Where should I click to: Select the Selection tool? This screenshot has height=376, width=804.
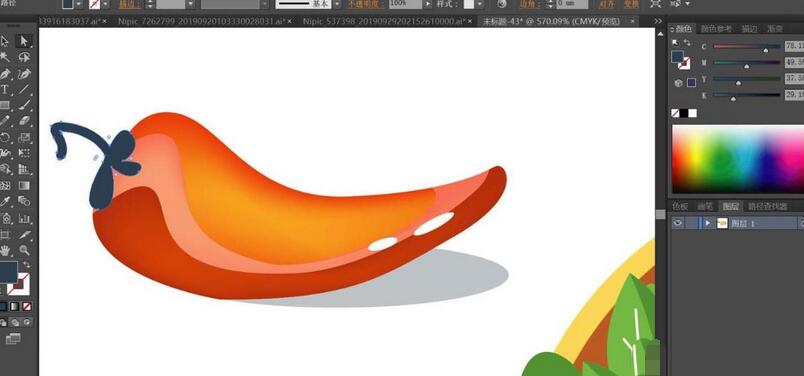click(5, 41)
